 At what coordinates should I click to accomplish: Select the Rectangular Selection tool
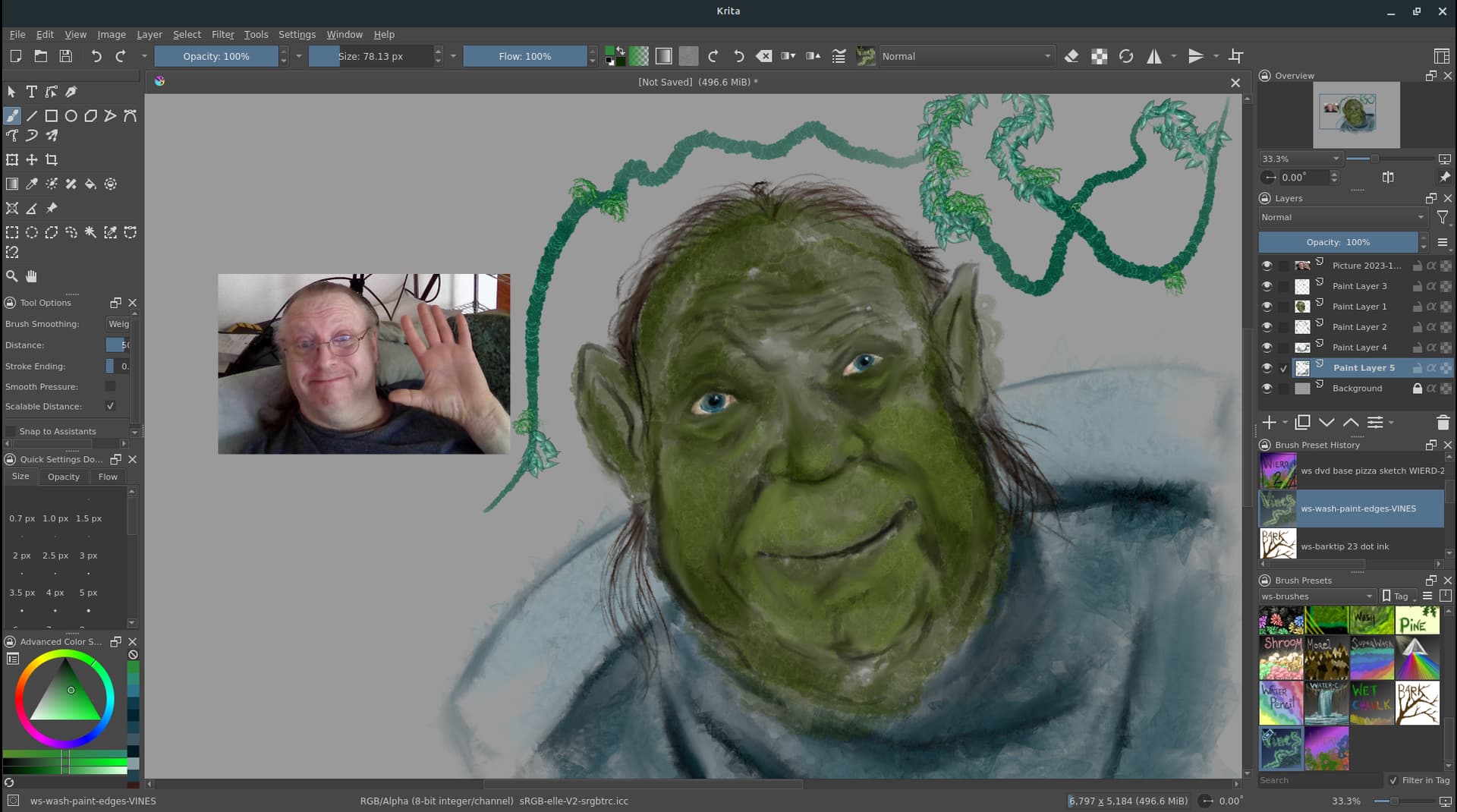tap(12, 233)
